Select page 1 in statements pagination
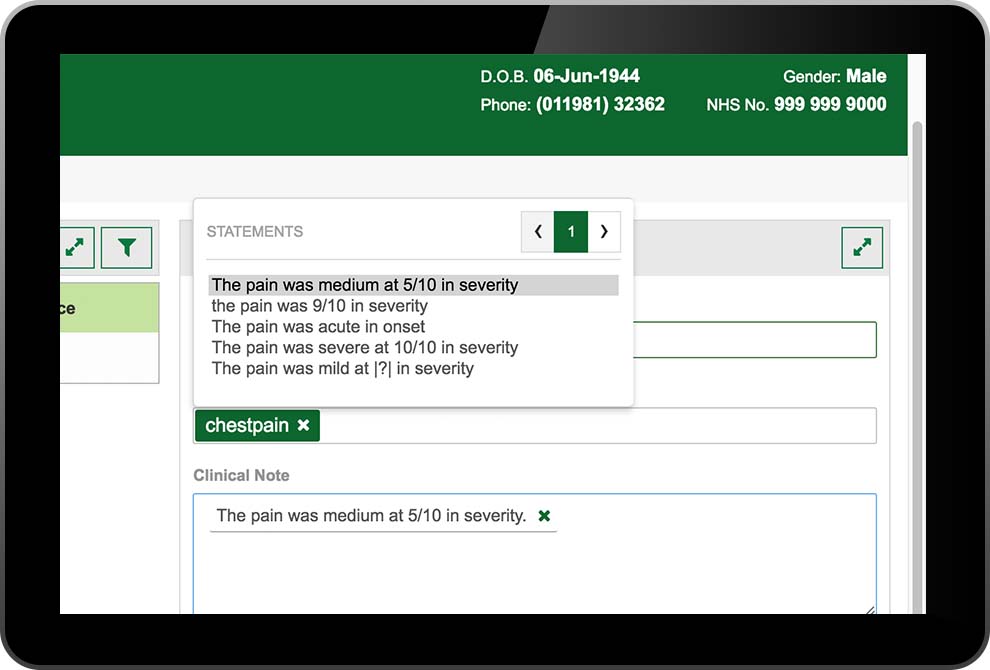This screenshot has height=670, width=990. tap(571, 232)
